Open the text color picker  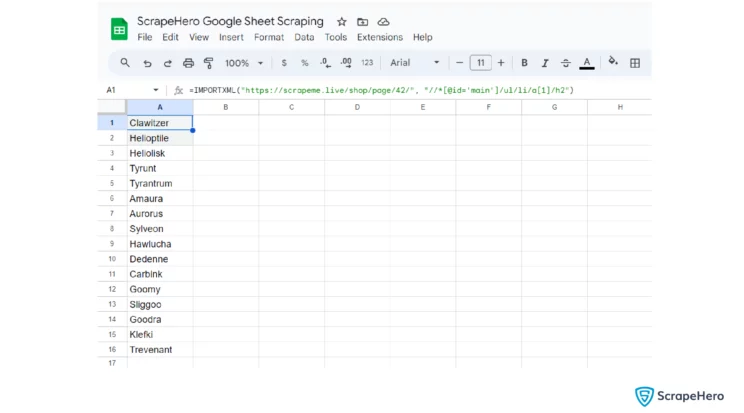(x=587, y=63)
